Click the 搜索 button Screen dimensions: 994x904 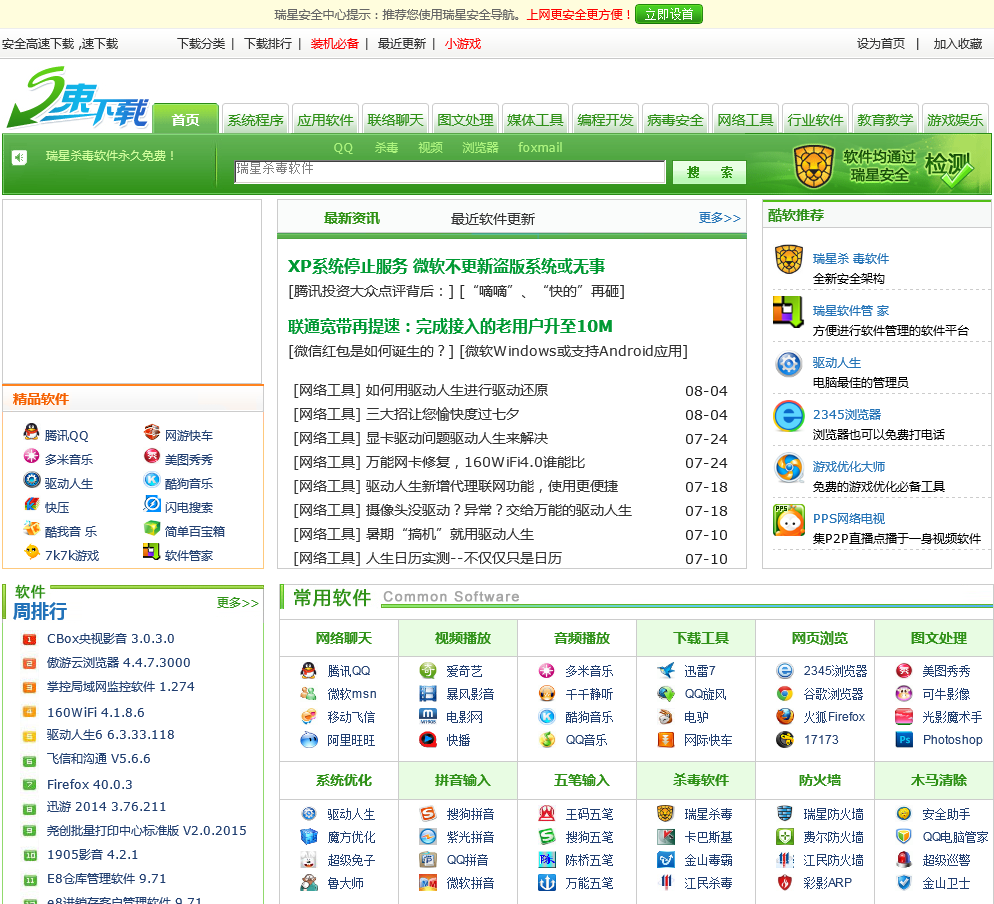709,172
